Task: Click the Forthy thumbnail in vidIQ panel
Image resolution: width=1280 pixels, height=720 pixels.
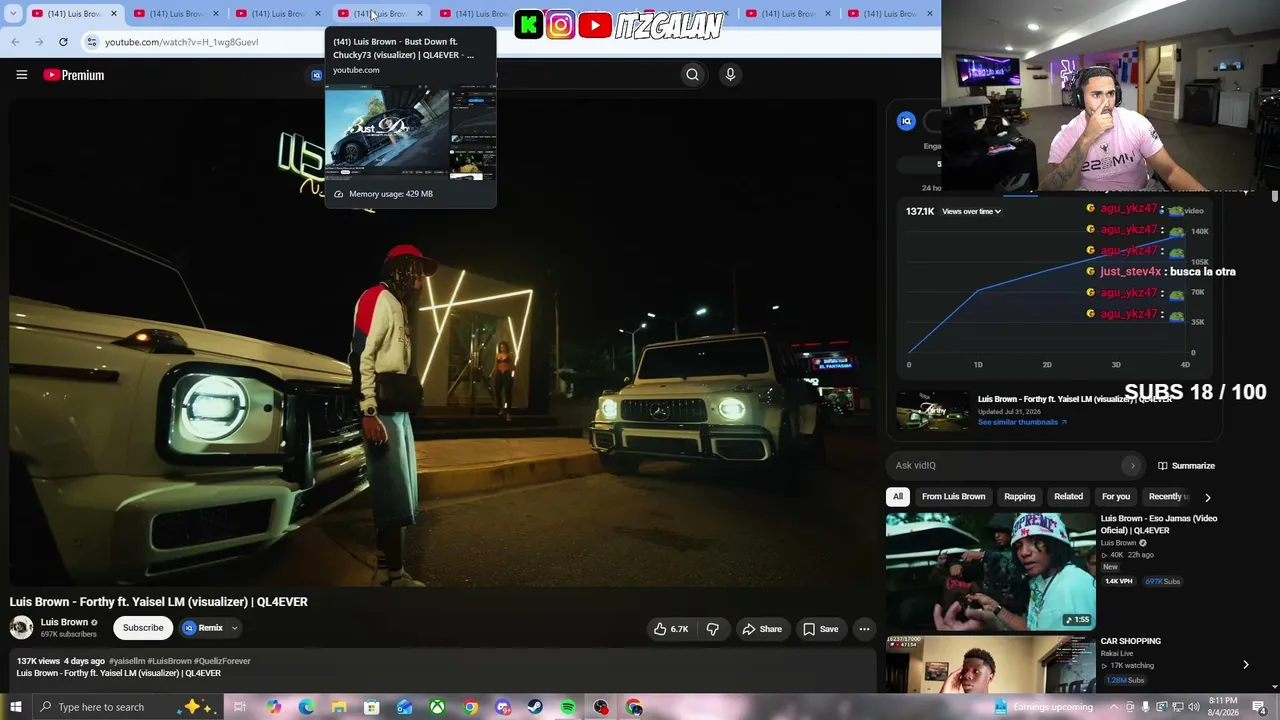Action: [x=933, y=410]
